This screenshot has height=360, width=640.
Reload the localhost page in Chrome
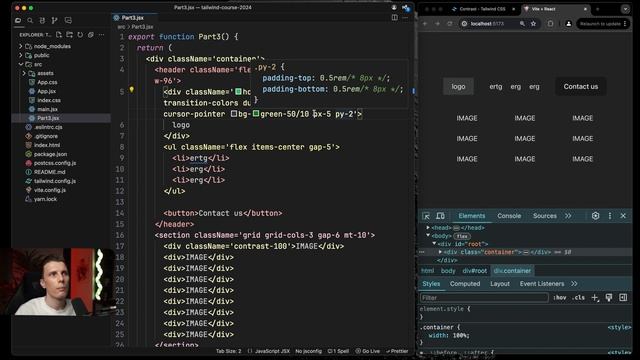coord(450,24)
